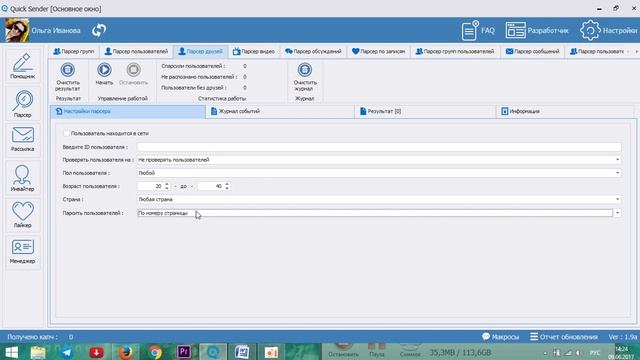Open Парсер сообщений tab
Image resolution: width=640 pixels, height=360 pixels.
[533, 51]
